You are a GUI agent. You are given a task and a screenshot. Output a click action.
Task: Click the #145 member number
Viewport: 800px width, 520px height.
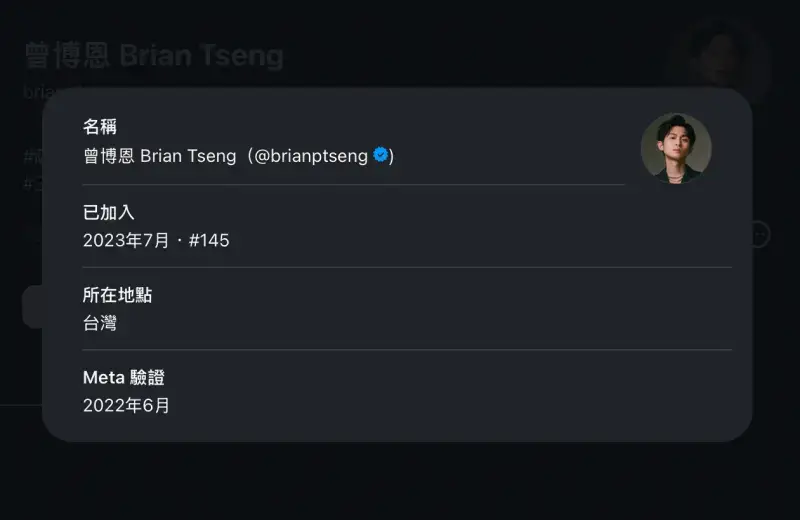[209, 240]
